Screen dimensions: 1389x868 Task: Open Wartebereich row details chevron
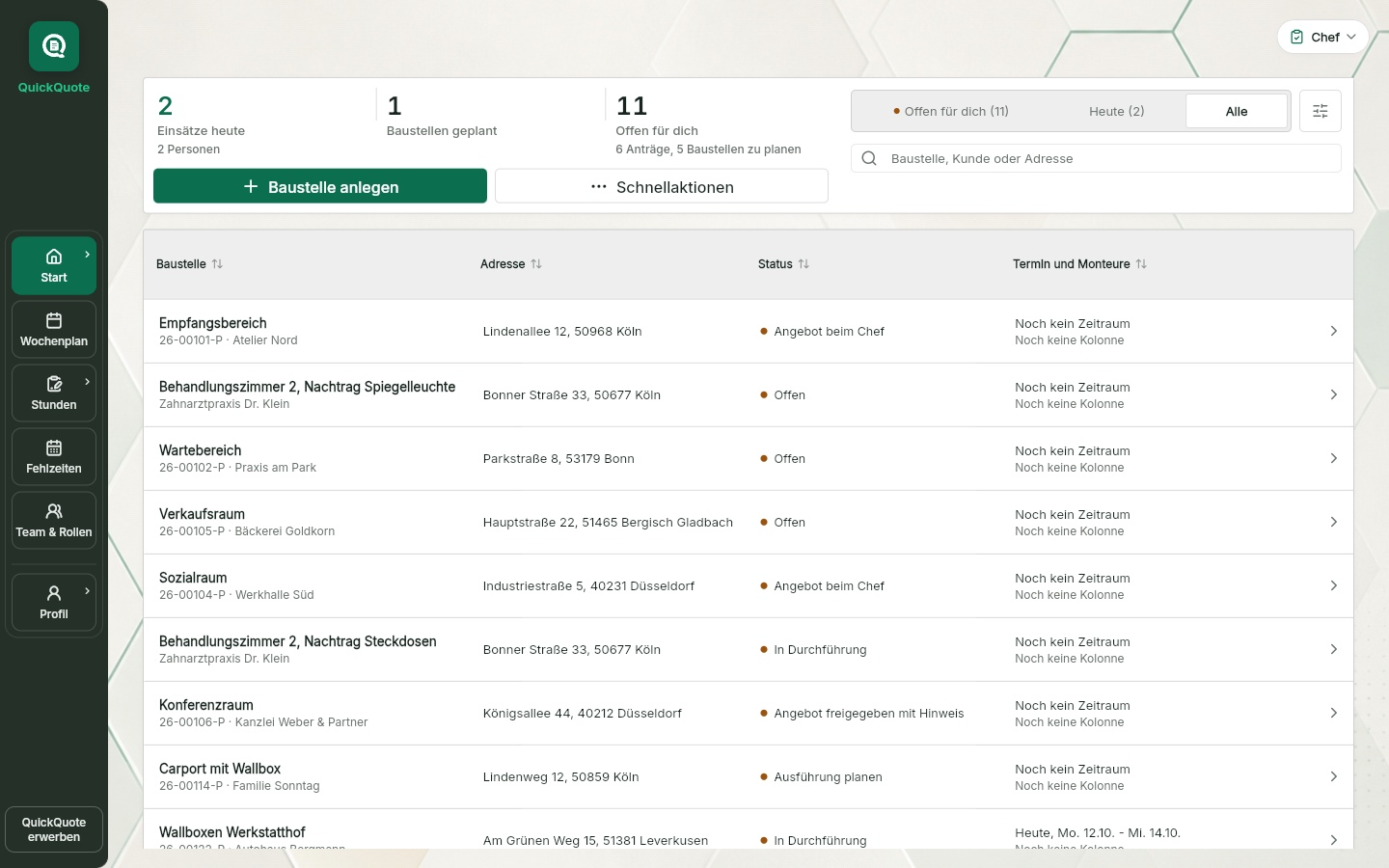point(1334,458)
